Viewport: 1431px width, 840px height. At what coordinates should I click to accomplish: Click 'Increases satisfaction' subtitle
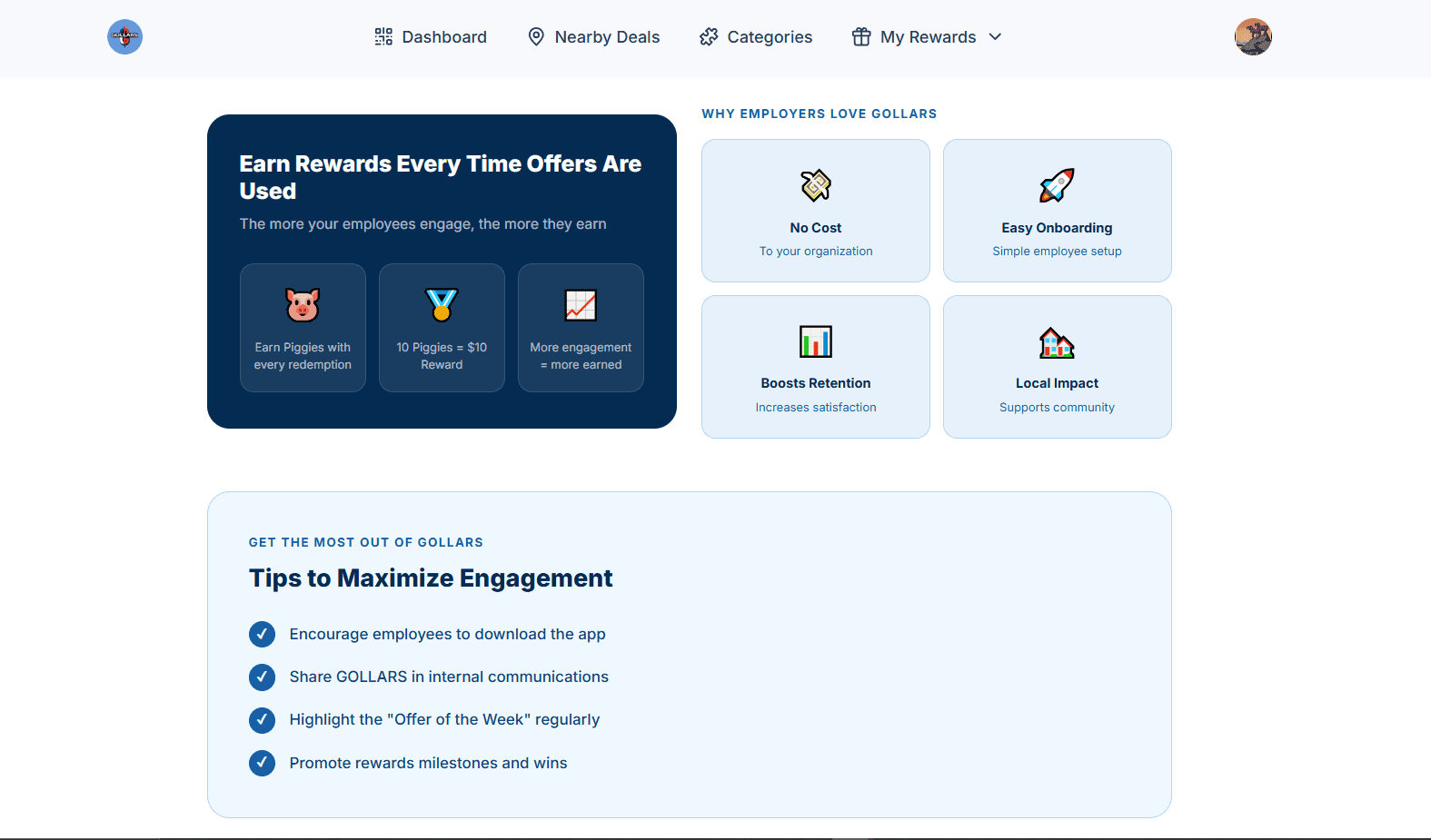816,408
